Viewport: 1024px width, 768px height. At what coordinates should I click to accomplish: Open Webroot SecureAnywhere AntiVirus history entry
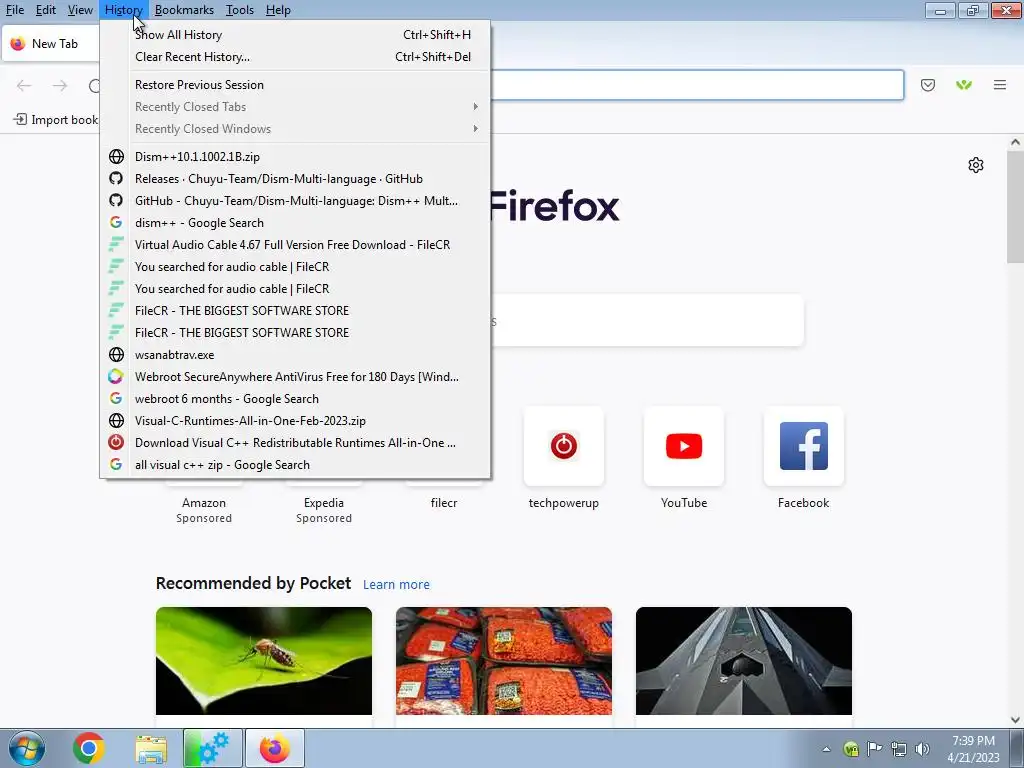295,377
